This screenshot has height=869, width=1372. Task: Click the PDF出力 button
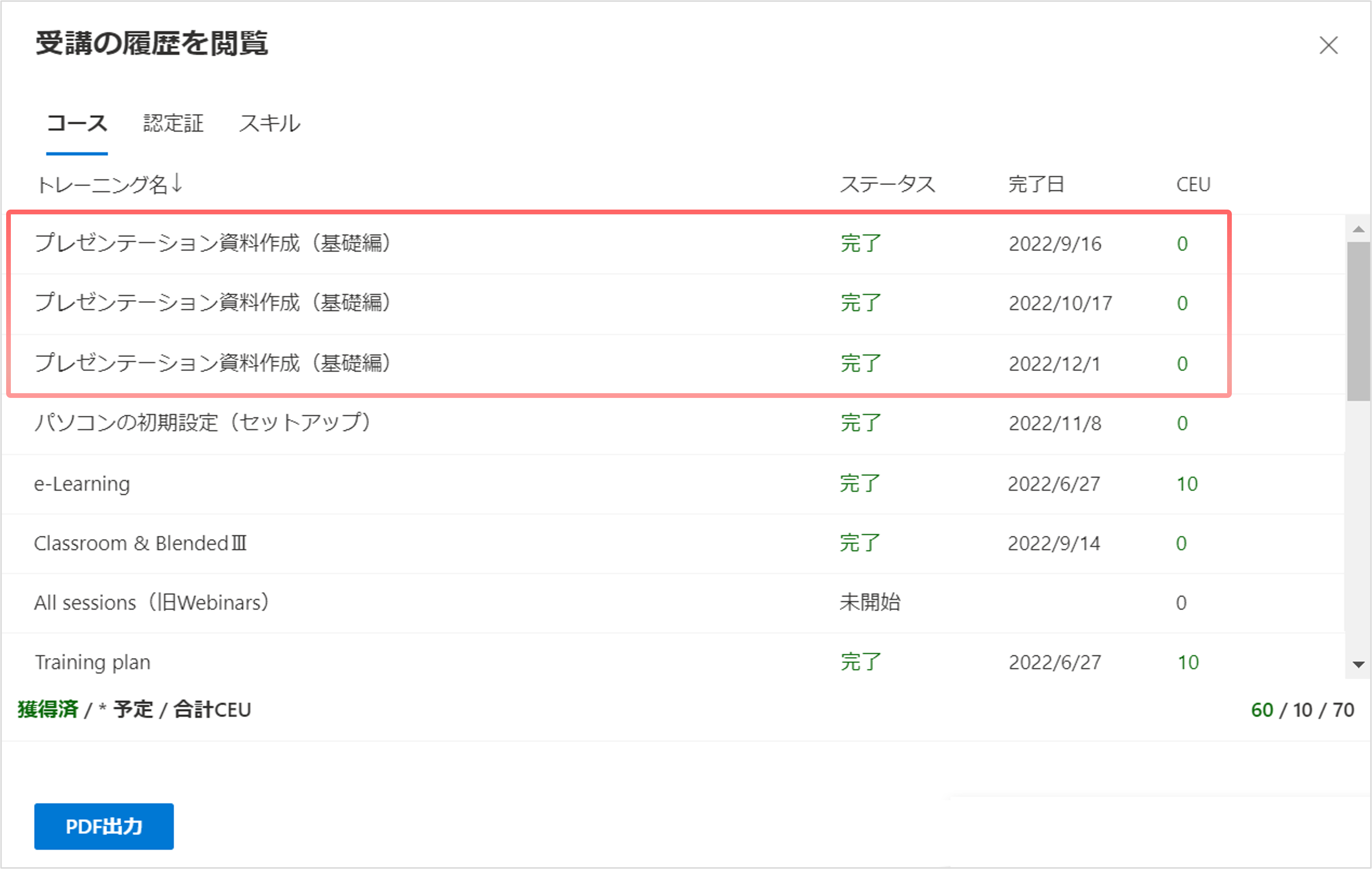pos(104,826)
